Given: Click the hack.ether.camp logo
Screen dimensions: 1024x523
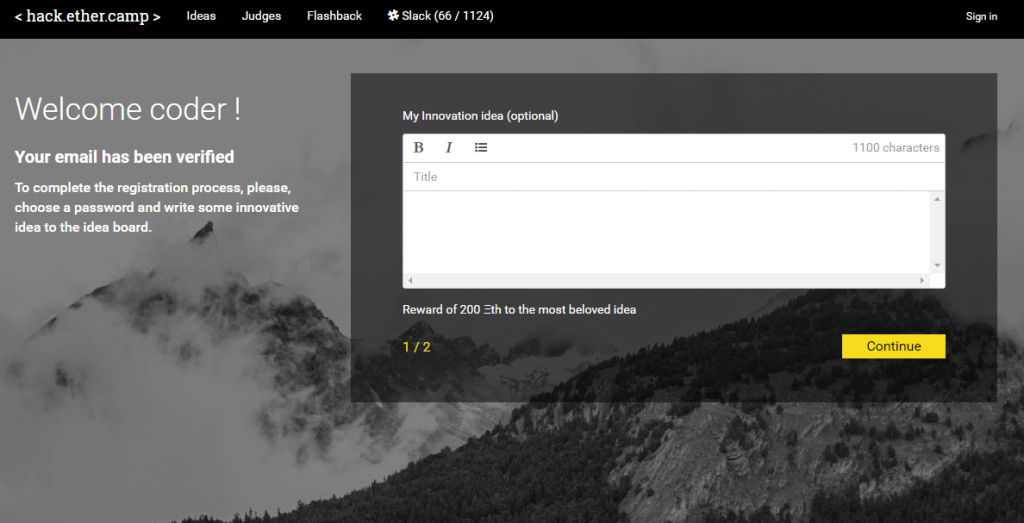Looking at the screenshot, I should [x=87, y=17].
